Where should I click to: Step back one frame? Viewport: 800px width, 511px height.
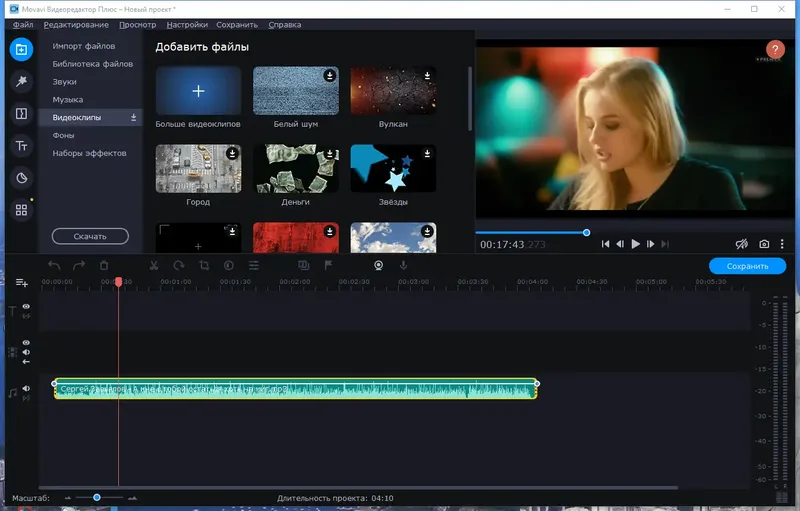(620, 244)
